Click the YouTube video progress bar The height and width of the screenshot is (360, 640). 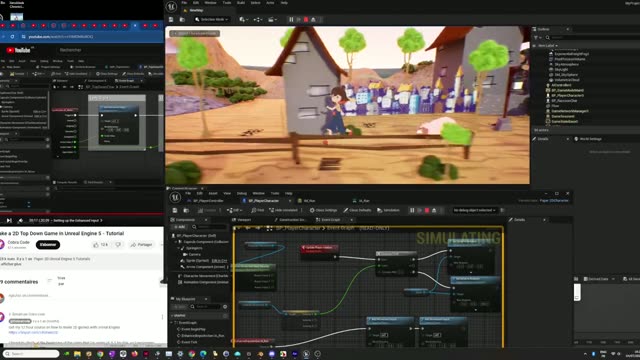point(82,214)
